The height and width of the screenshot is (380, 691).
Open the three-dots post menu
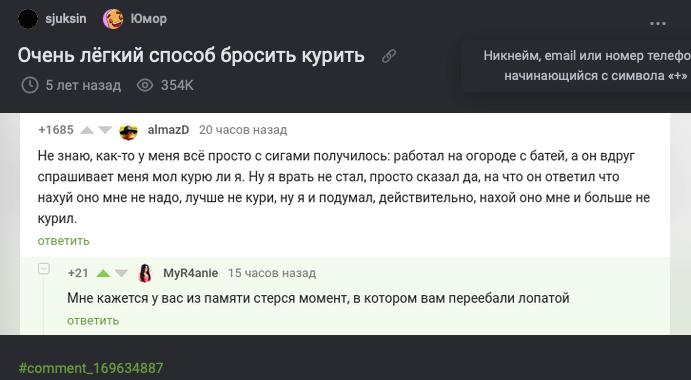(x=658, y=24)
